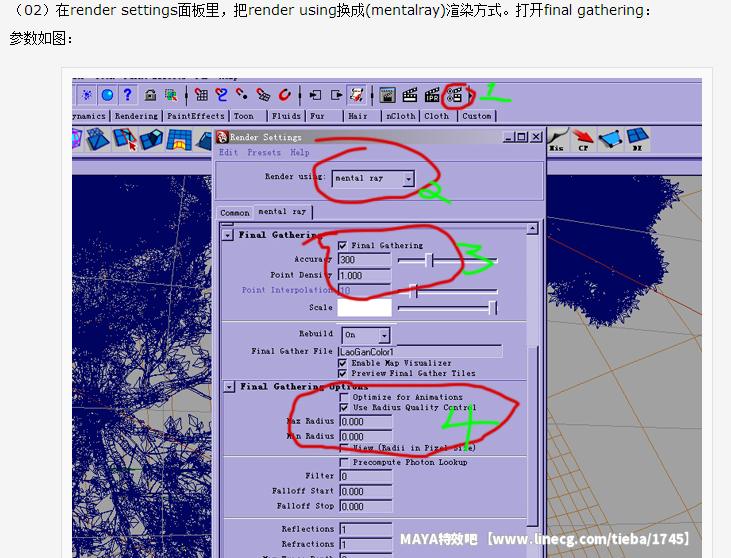Screen dimensions: 731x558
Task: Switch to the Common tab
Action: click(235, 213)
